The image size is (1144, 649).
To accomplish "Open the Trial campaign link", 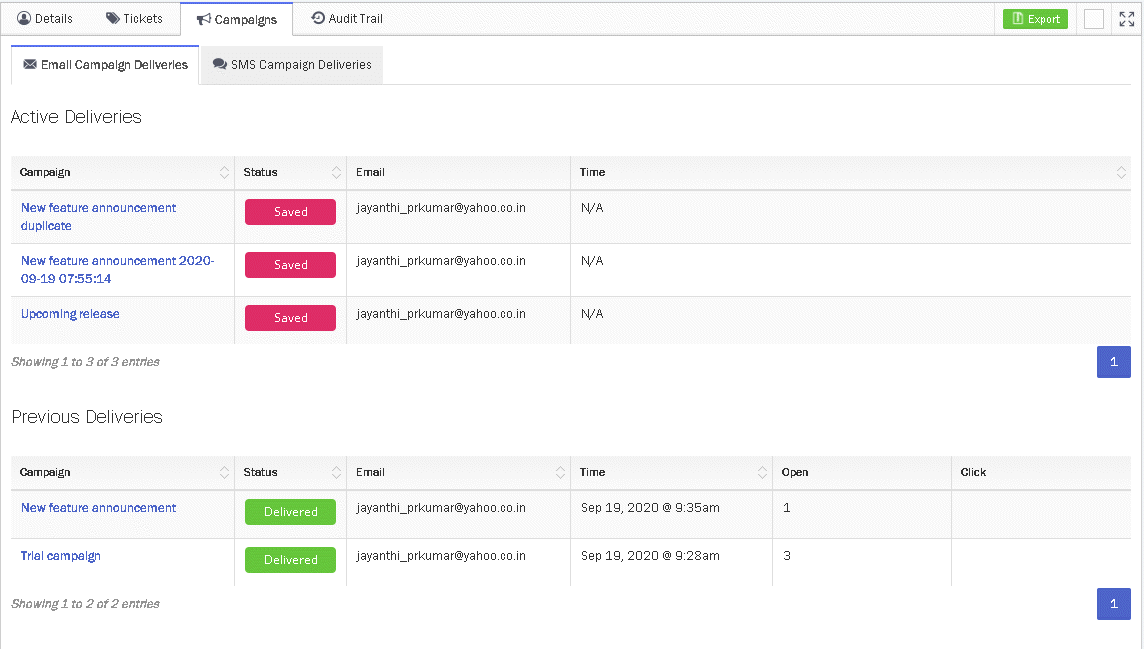I will point(61,556).
